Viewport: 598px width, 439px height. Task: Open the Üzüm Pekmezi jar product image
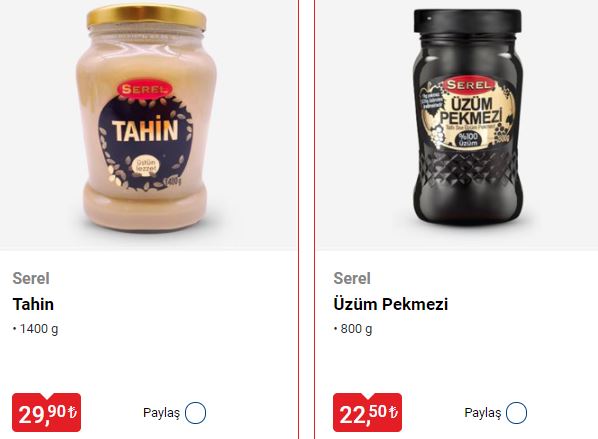468,117
